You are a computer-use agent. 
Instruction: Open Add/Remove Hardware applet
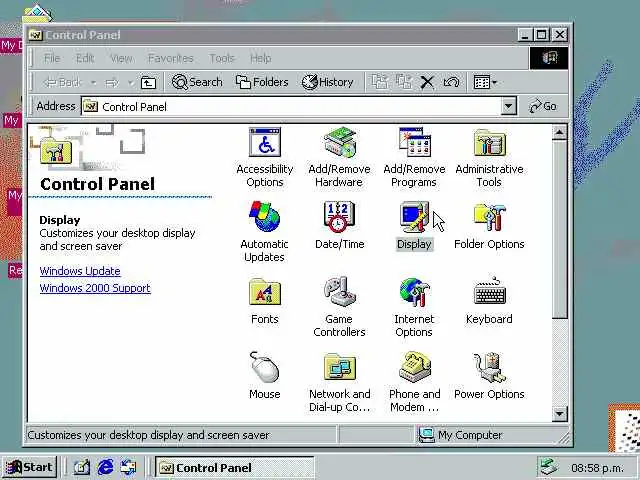[339, 157]
